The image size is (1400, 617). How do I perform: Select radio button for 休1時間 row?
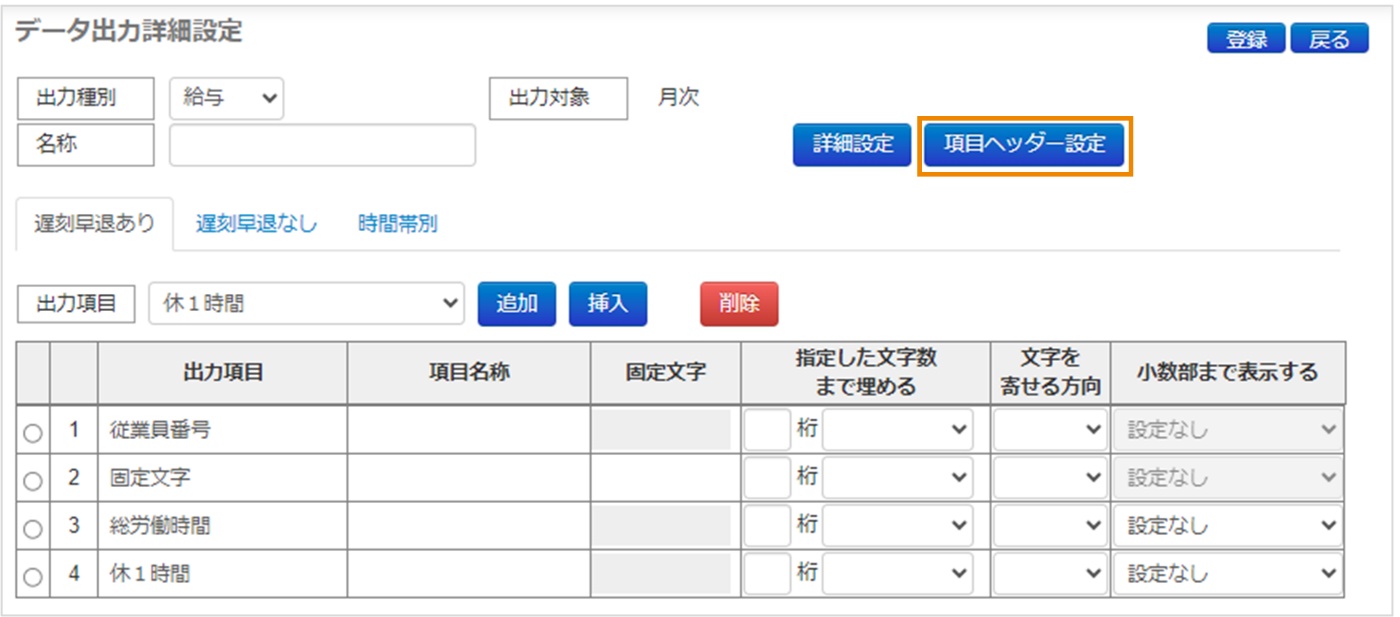33,577
